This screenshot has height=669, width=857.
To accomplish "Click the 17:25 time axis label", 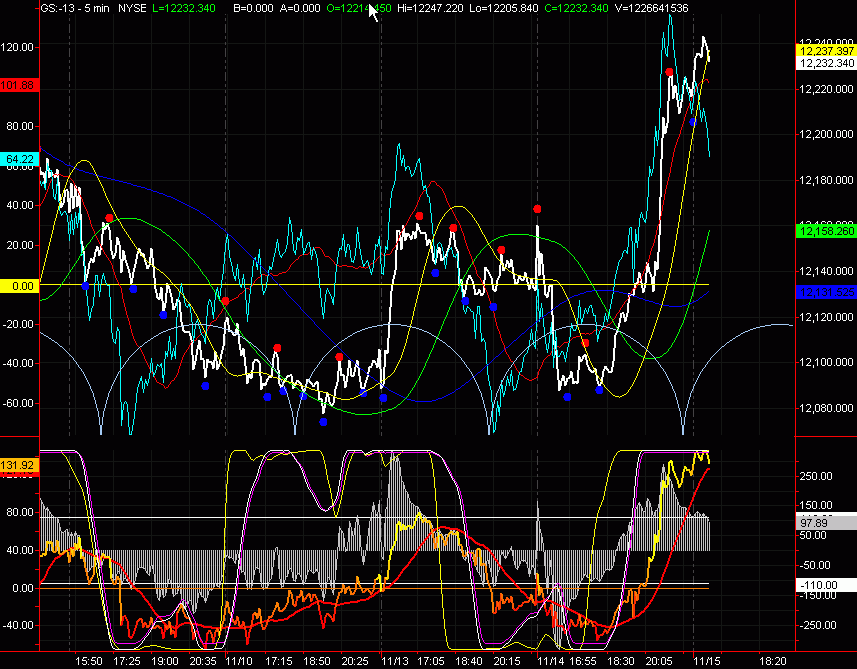I will [x=127, y=661].
